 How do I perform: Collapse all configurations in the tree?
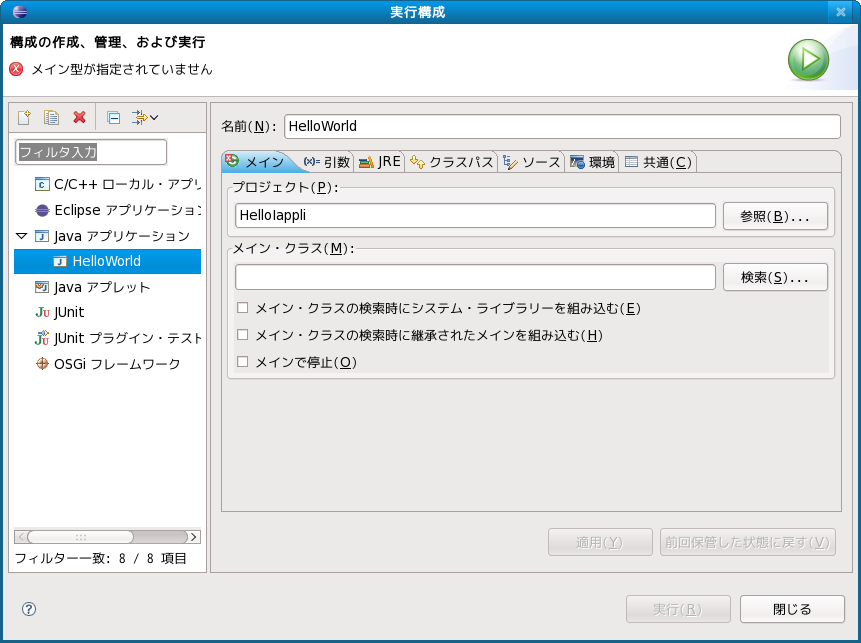point(114,118)
